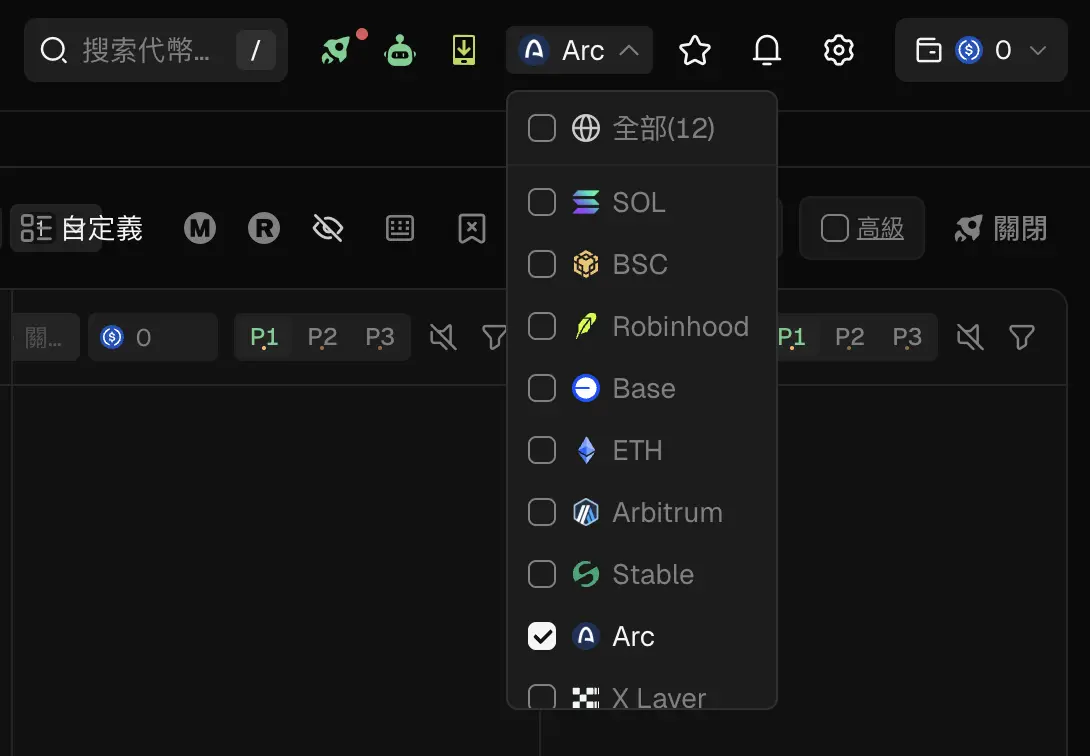Expand the wallet balance dropdown chevron
Viewport: 1090px width, 756px height.
(x=1038, y=50)
